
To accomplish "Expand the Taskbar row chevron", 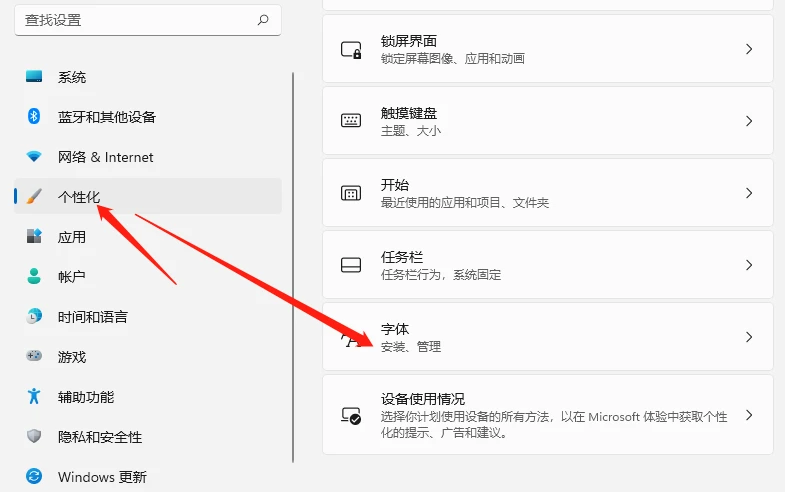I will point(749,265).
